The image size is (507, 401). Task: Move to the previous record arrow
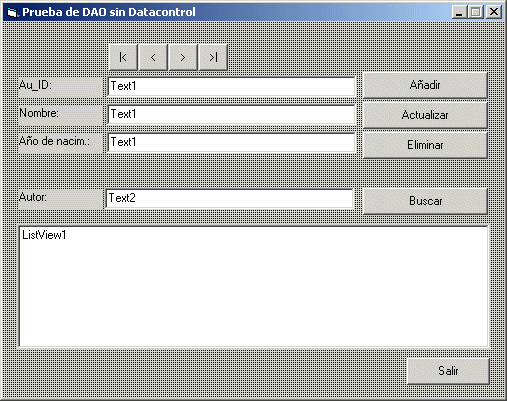(153, 57)
